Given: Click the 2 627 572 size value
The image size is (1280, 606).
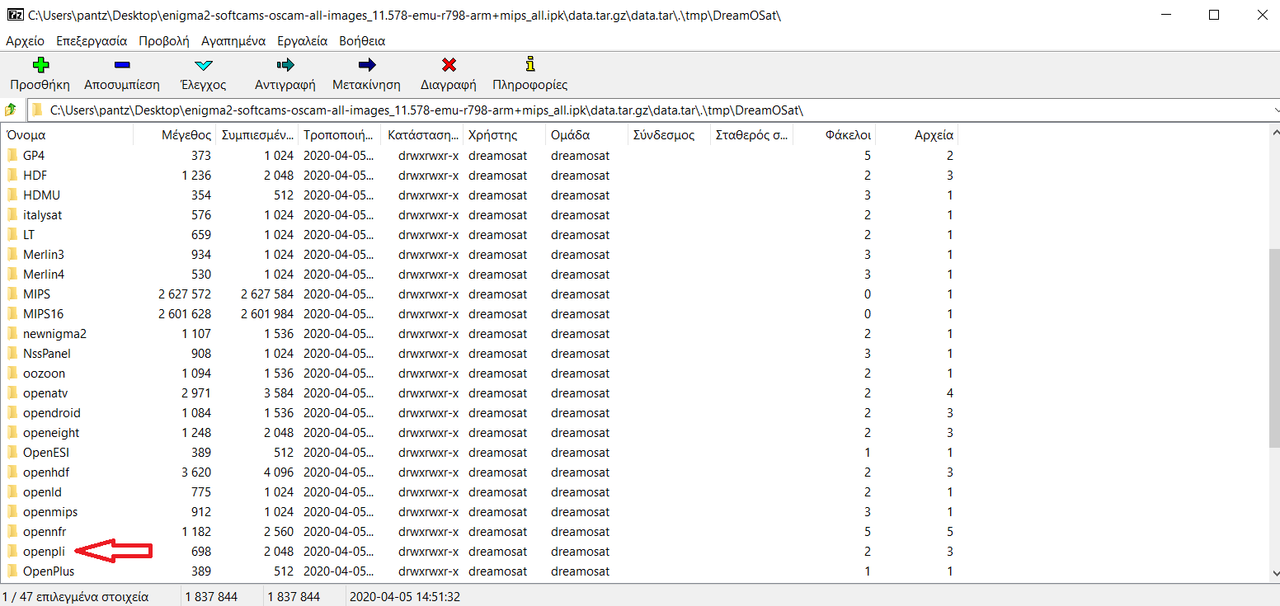Looking at the screenshot, I should click(x=184, y=294).
